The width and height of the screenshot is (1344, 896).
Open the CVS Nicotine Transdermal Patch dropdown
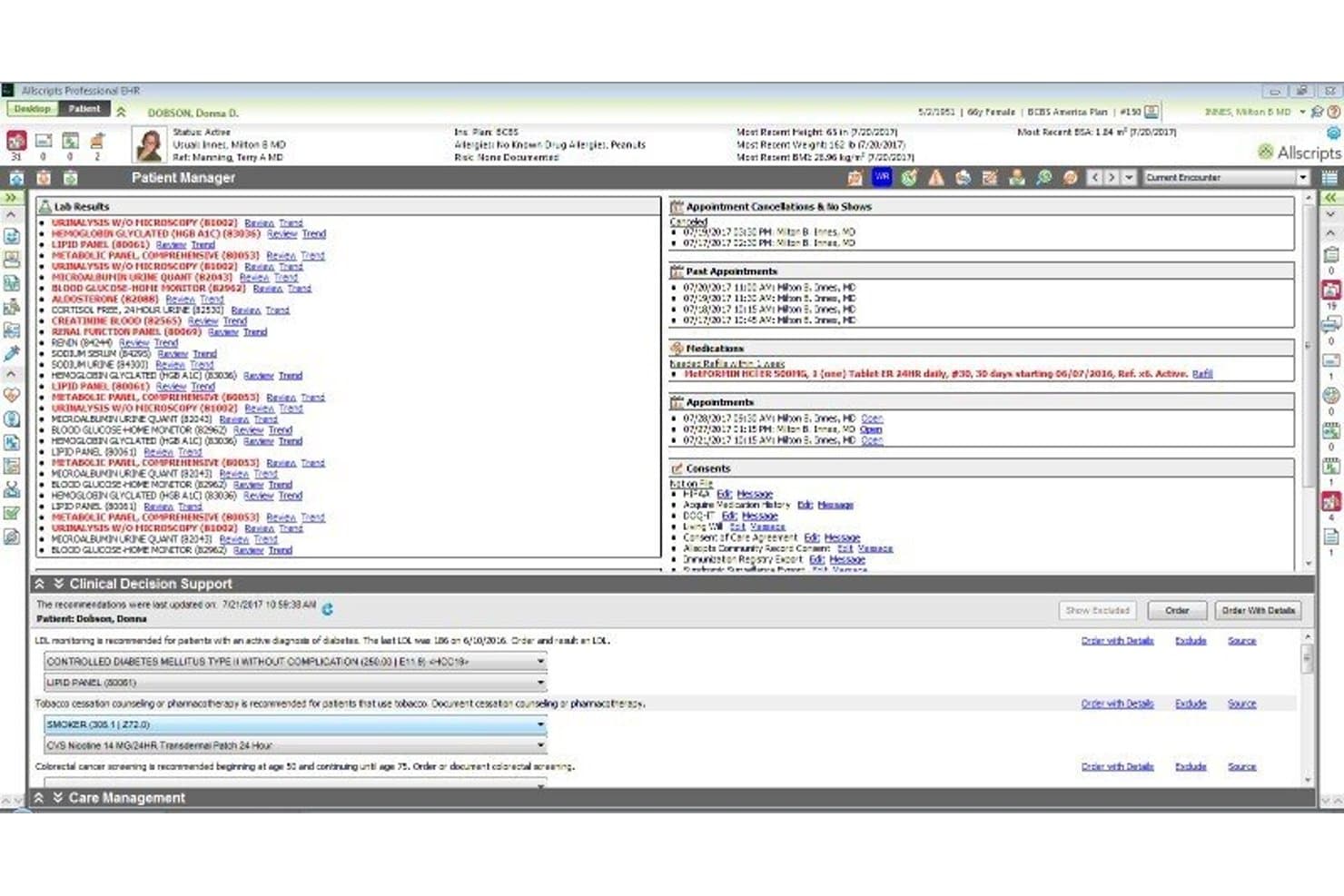[296, 745]
